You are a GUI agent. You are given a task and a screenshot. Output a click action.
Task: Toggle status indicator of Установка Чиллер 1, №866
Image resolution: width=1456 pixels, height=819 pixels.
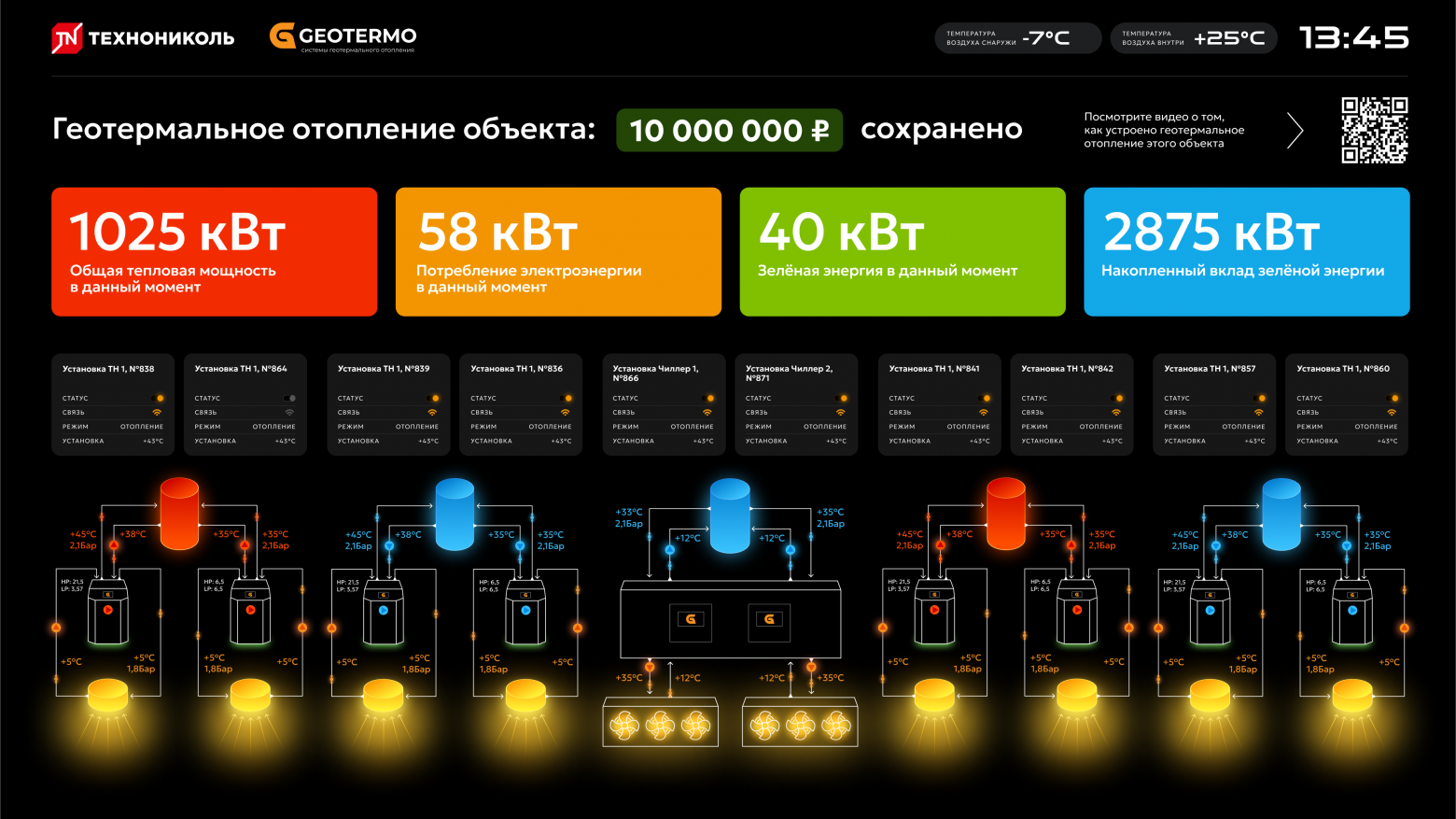tap(707, 399)
